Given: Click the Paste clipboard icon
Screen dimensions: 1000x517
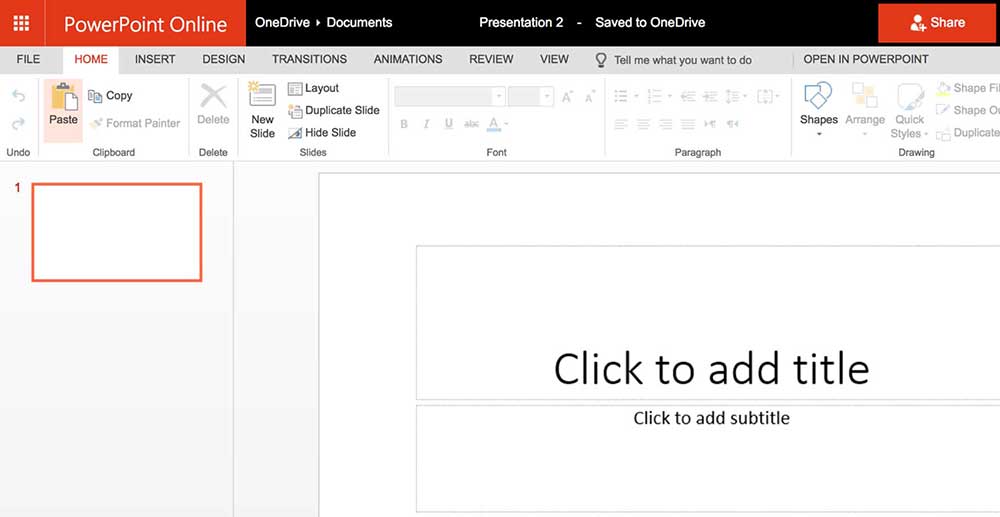Looking at the screenshot, I should [63, 98].
